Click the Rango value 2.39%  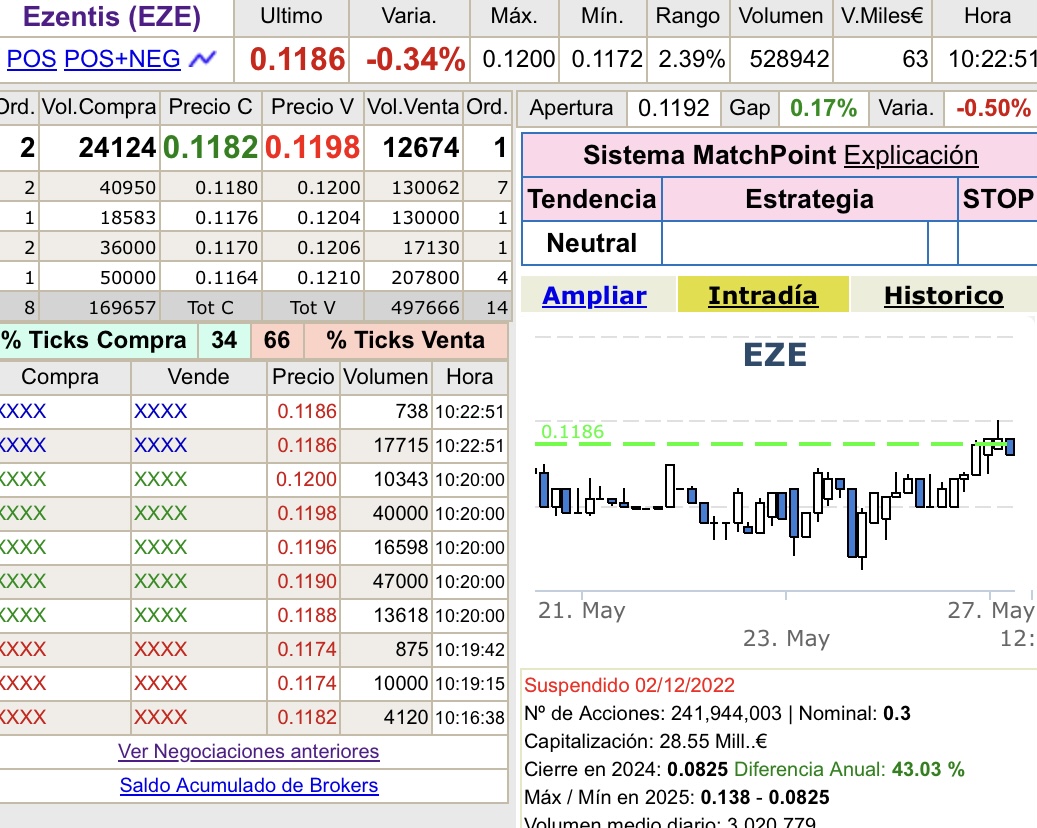691,60
